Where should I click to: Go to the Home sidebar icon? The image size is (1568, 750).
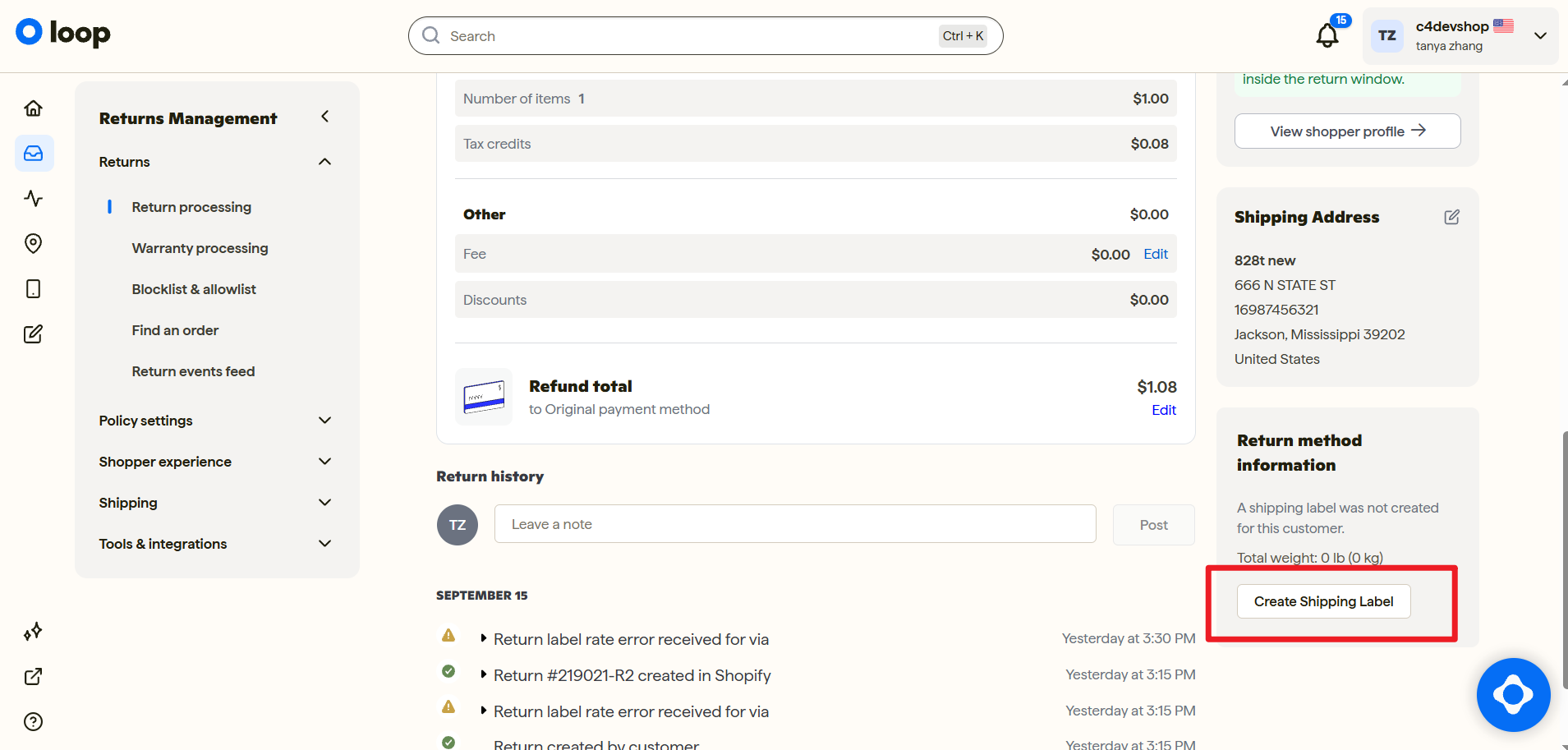tap(34, 108)
